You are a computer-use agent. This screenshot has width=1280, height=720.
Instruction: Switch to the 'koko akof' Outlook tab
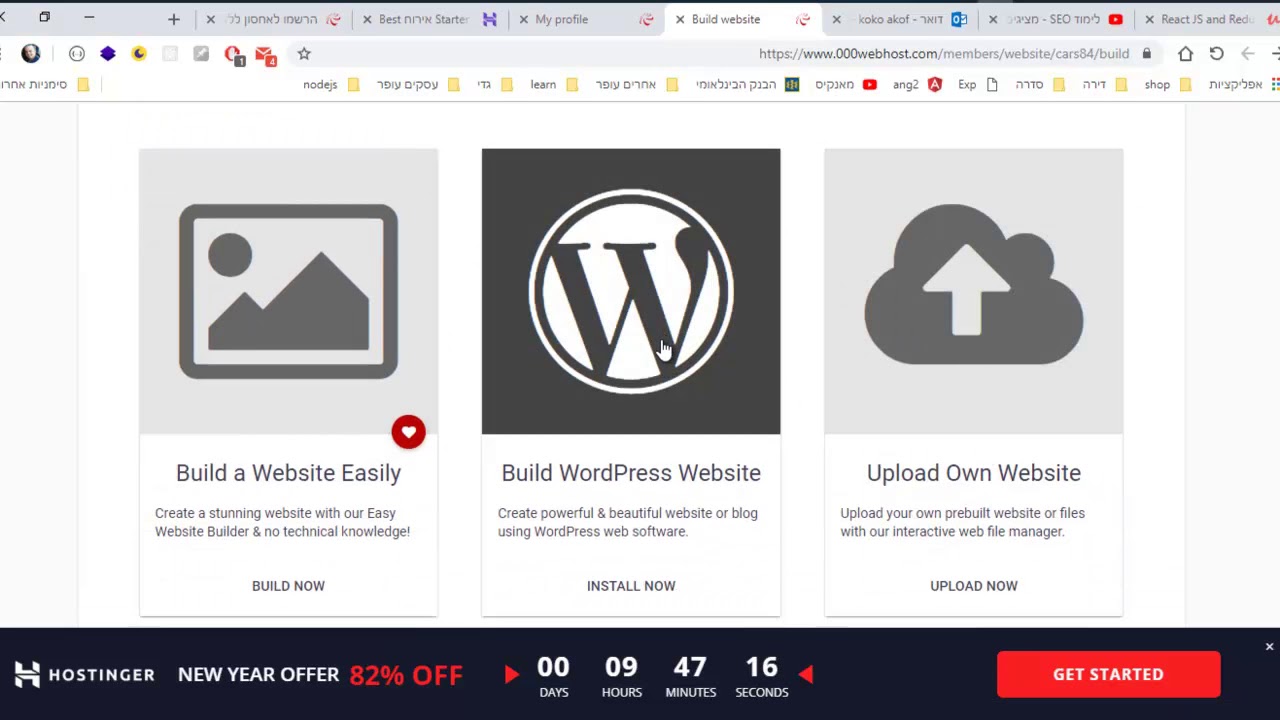(900, 19)
